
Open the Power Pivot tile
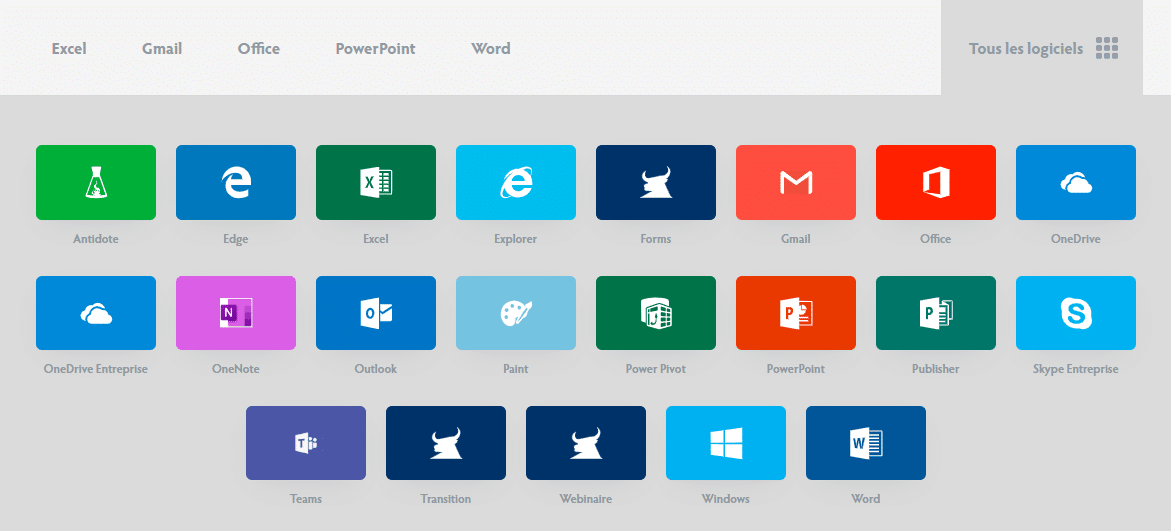(656, 313)
